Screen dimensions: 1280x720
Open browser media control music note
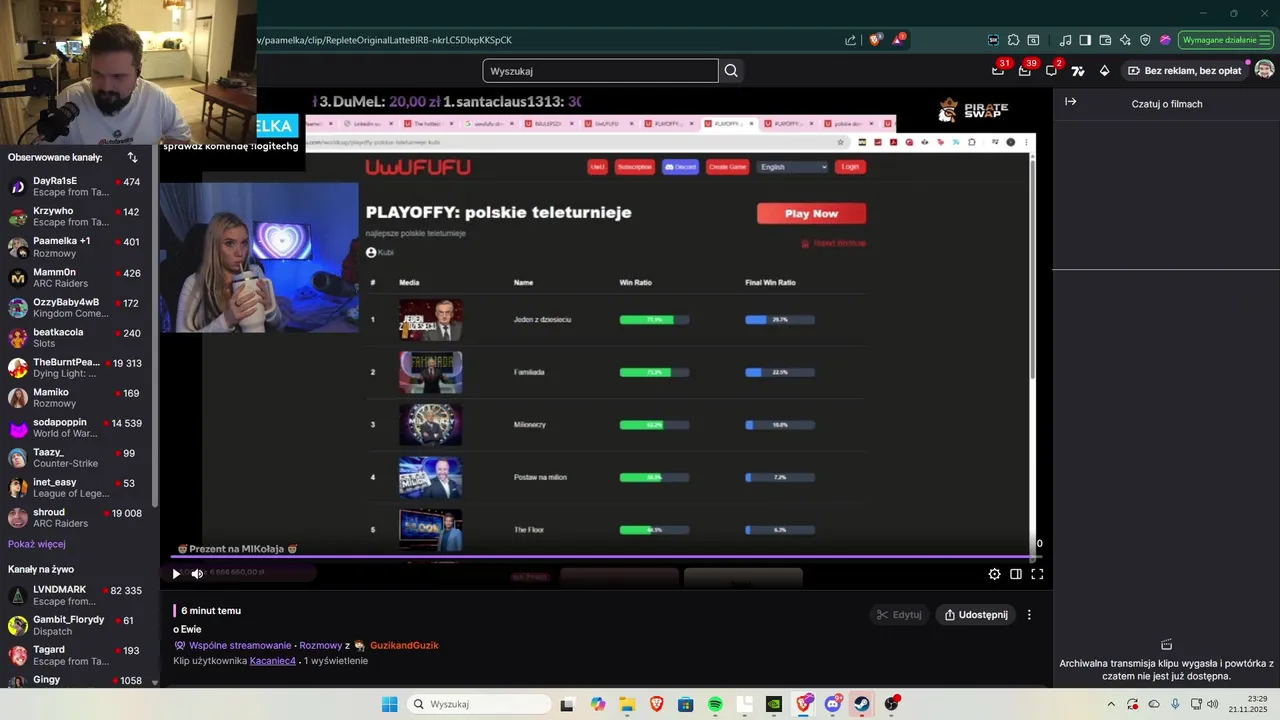(1065, 40)
